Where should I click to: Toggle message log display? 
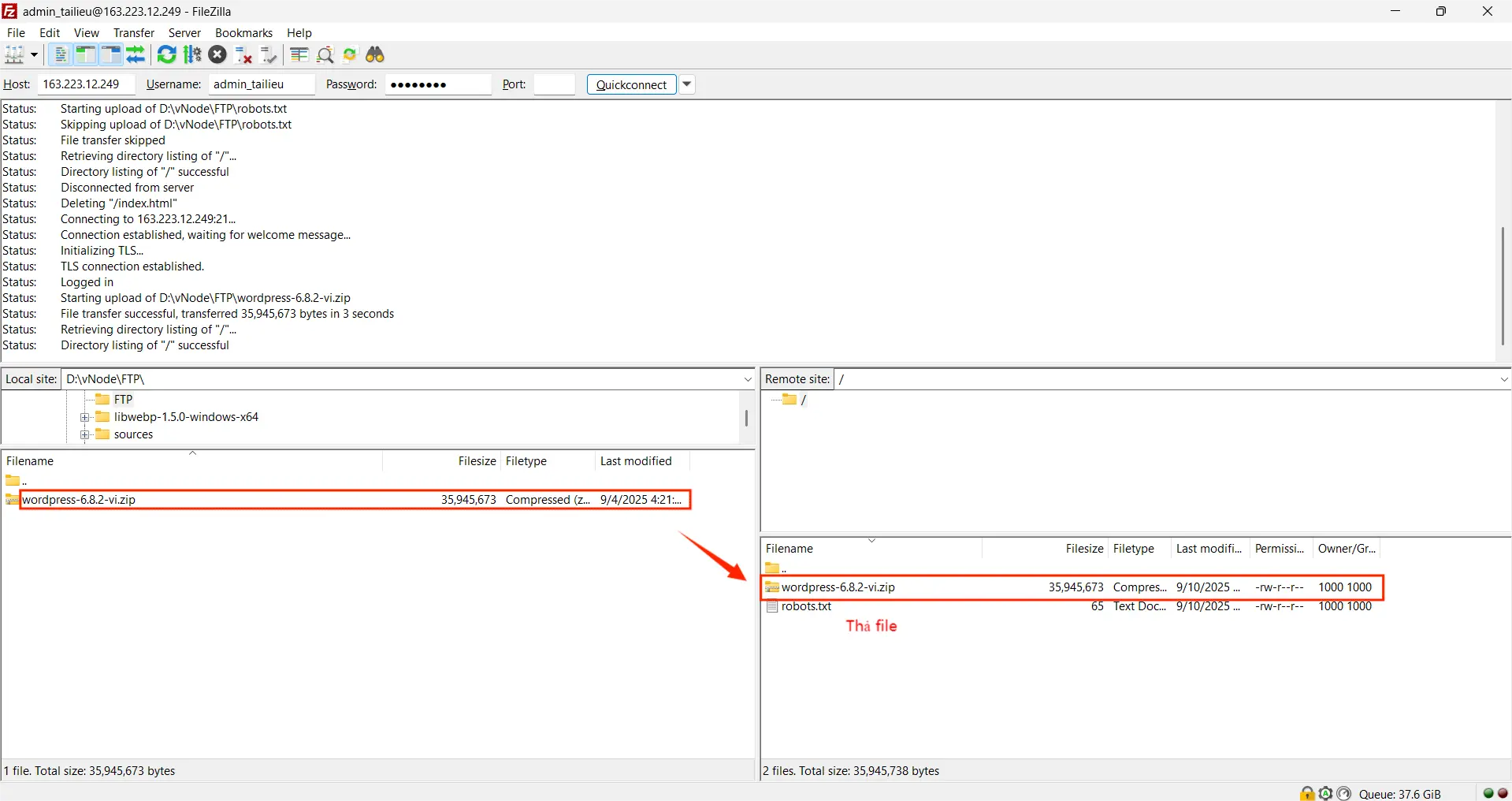coord(60,54)
